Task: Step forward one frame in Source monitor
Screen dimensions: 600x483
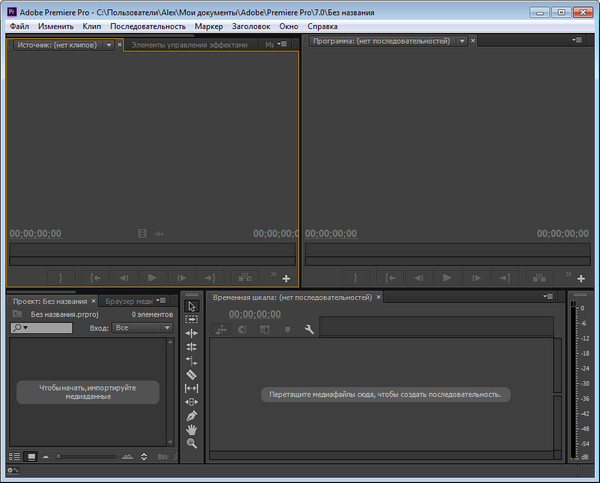Action: point(181,277)
